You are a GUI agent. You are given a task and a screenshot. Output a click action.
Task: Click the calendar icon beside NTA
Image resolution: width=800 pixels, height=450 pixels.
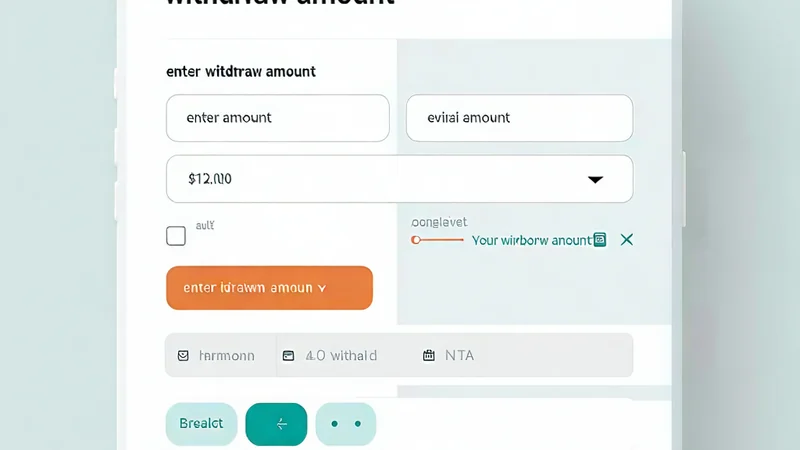[429, 355]
